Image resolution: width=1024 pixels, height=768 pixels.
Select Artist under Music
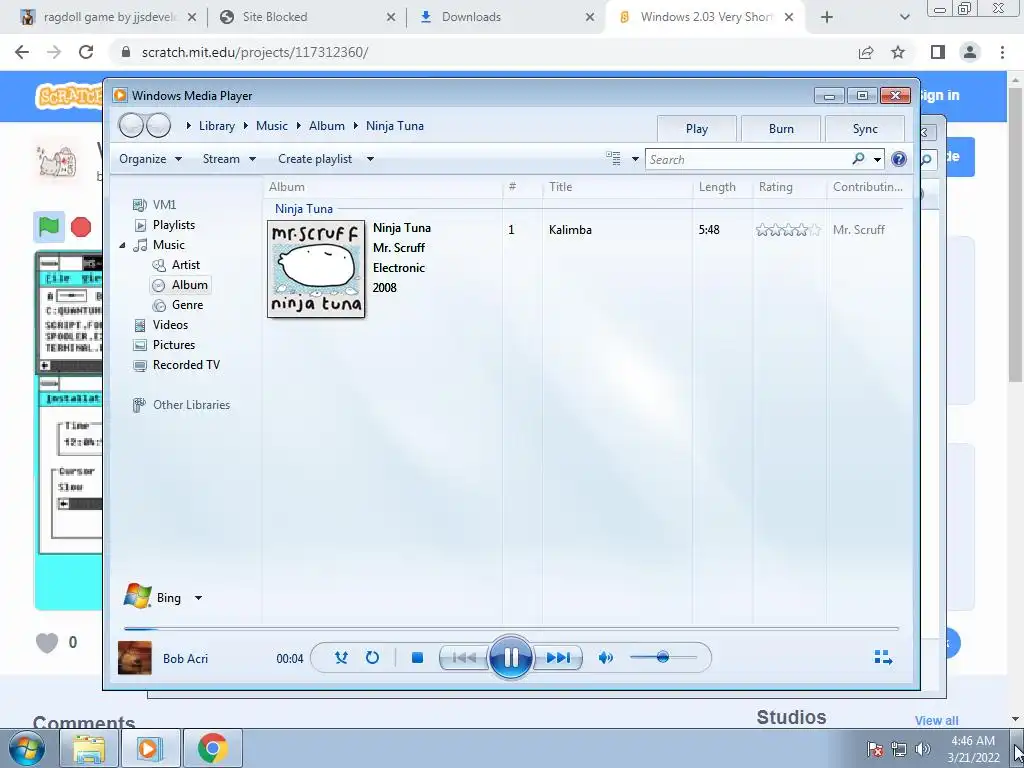(x=185, y=264)
